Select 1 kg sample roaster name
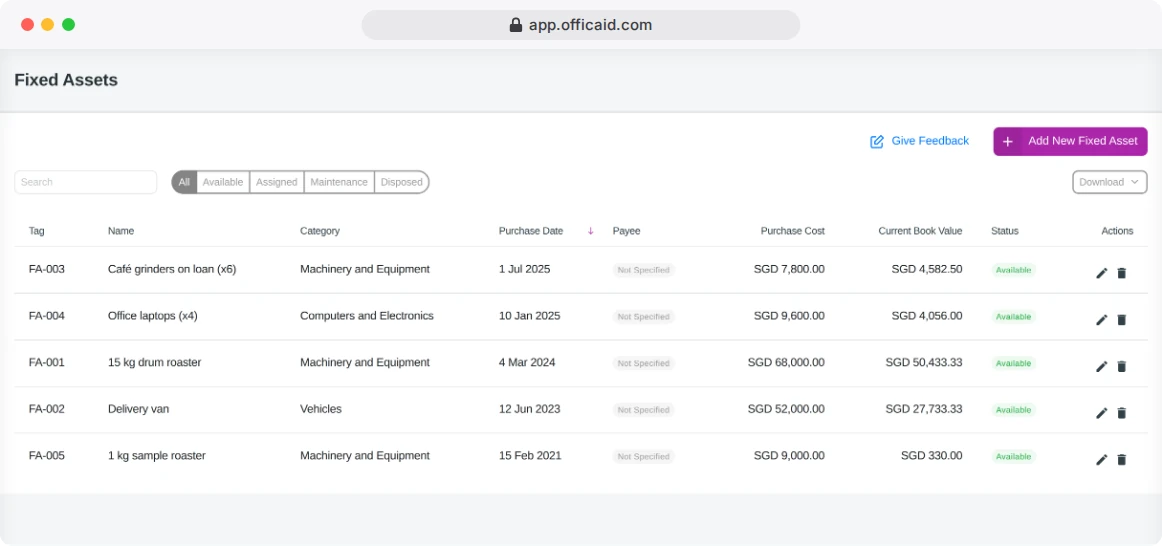Screen dimensions: 1162x546 click(156, 456)
